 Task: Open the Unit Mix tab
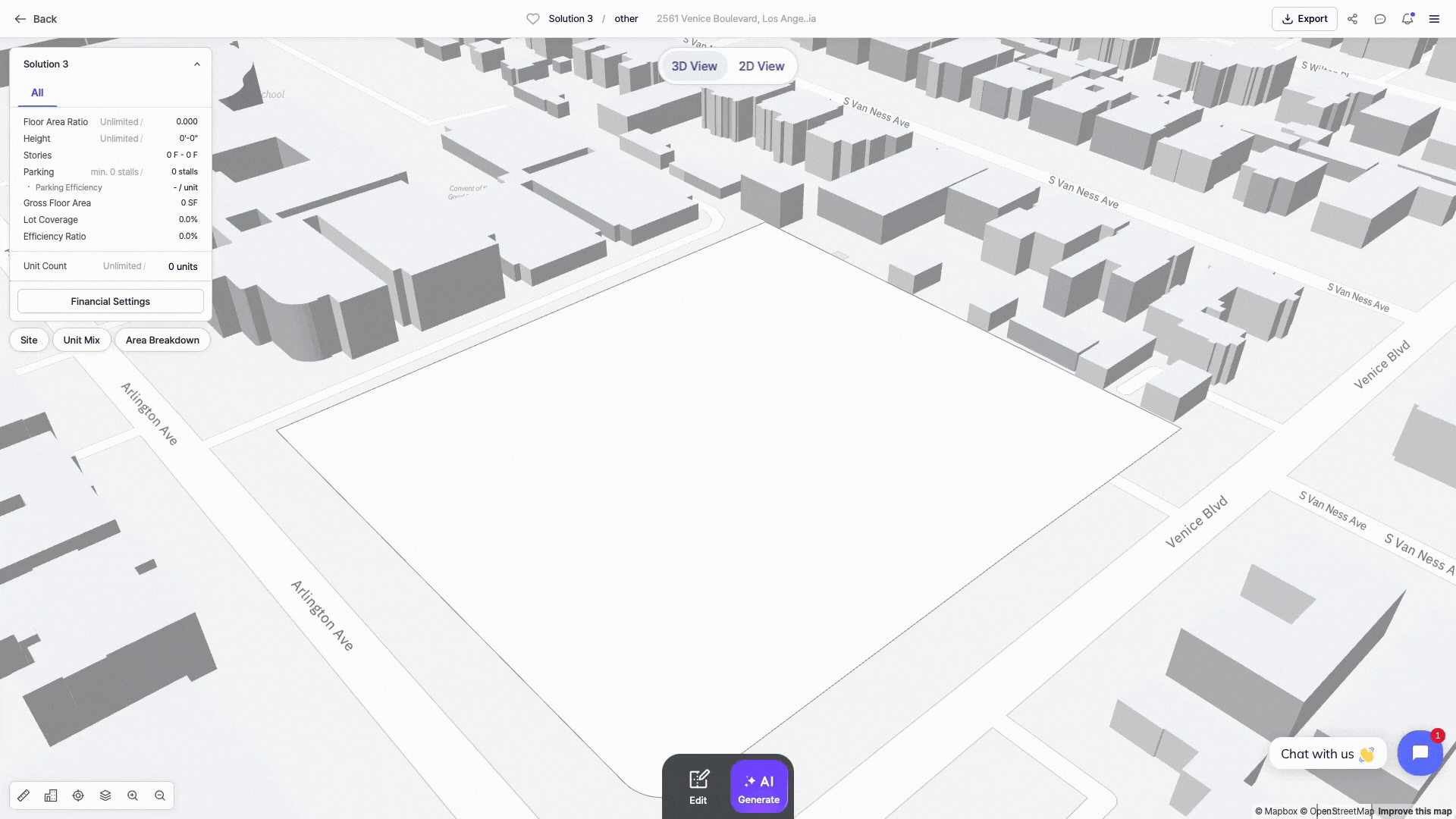[81, 340]
